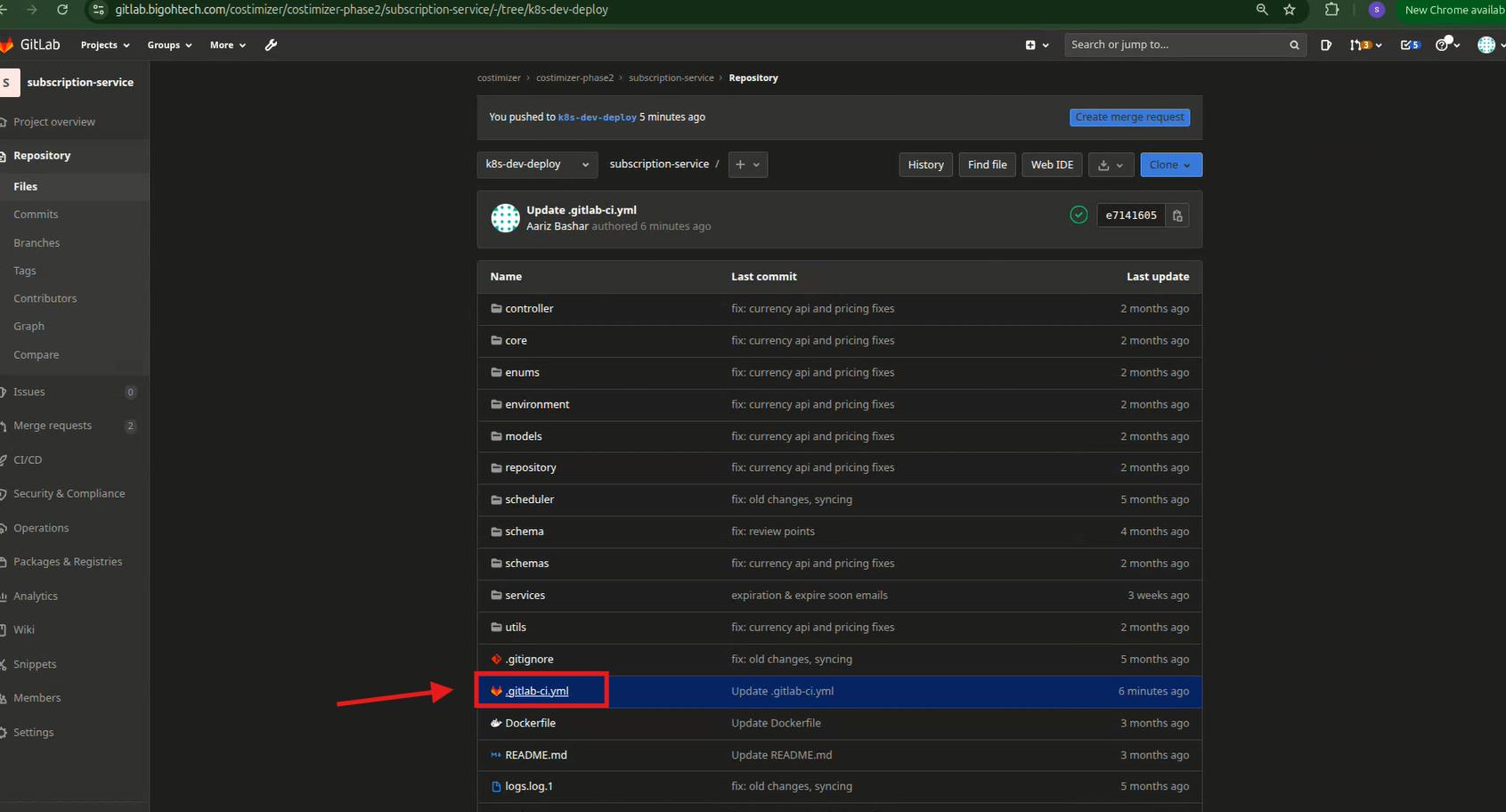Open Branches in the sidebar
This screenshot has width=1506, height=812.
point(37,243)
